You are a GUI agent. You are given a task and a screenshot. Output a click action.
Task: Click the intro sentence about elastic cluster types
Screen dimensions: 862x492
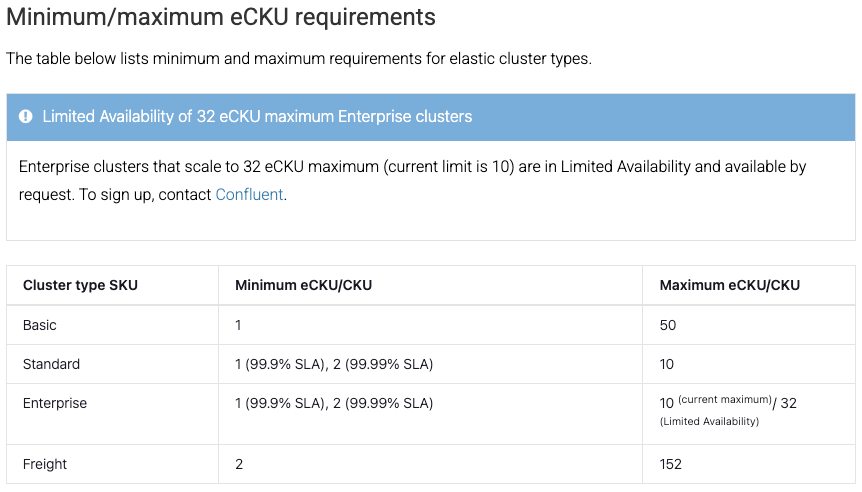point(299,59)
